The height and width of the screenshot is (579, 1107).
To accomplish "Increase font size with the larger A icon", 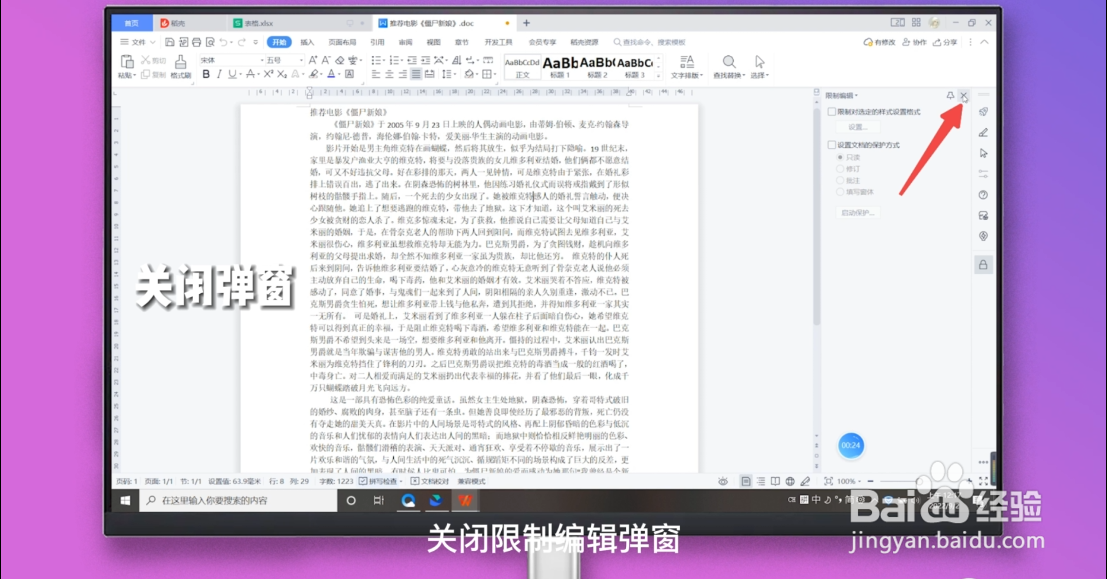I will click(x=313, y=61).
